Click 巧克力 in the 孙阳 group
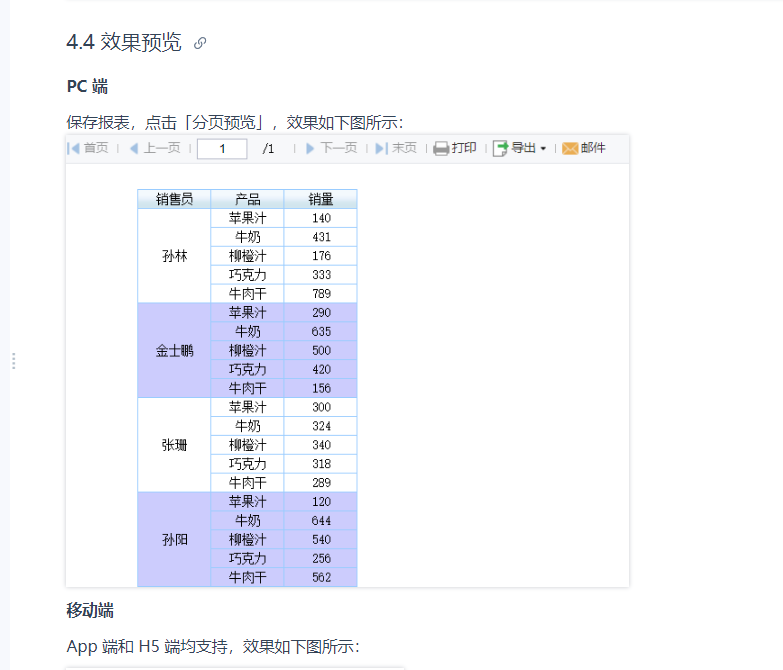This screenshot has width=783, height=670. [247, 559]
